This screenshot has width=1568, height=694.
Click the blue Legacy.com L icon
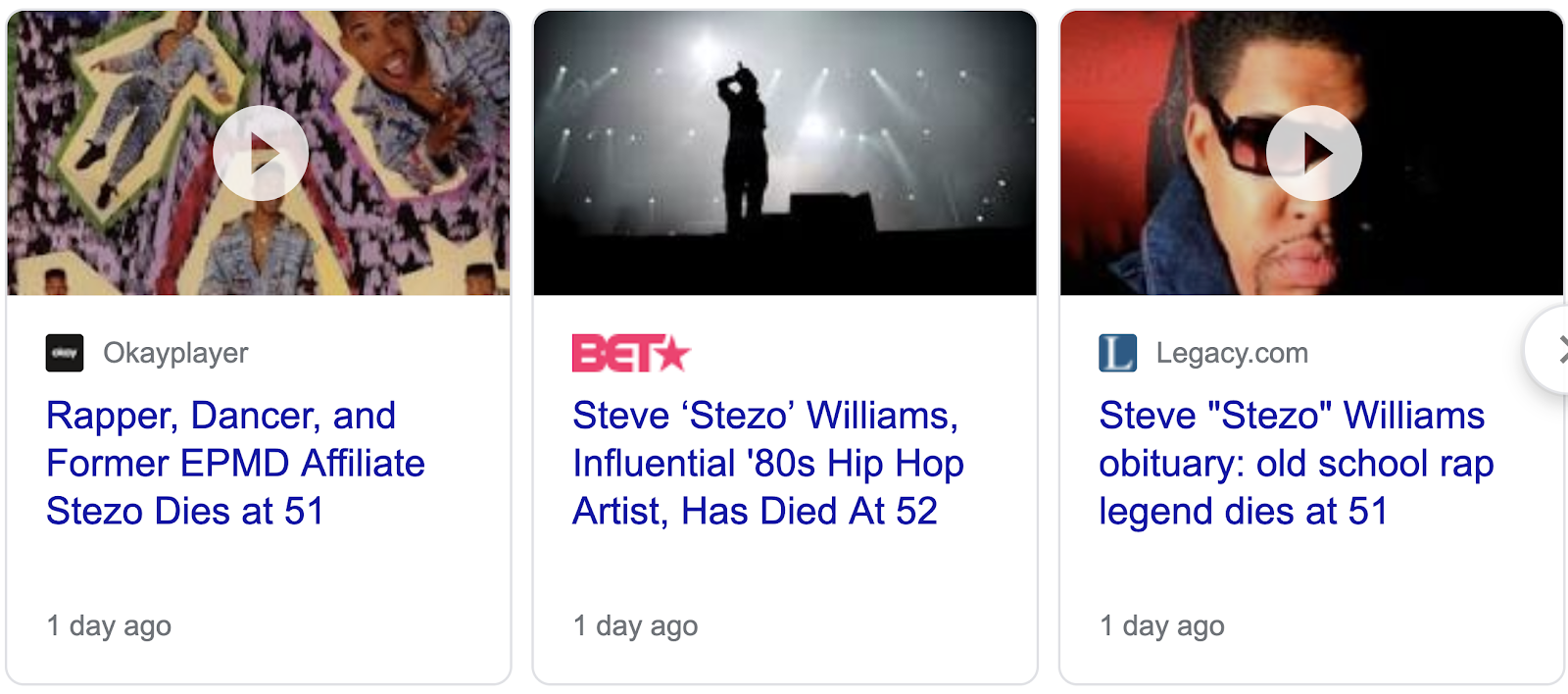[x=1117, y=353]
